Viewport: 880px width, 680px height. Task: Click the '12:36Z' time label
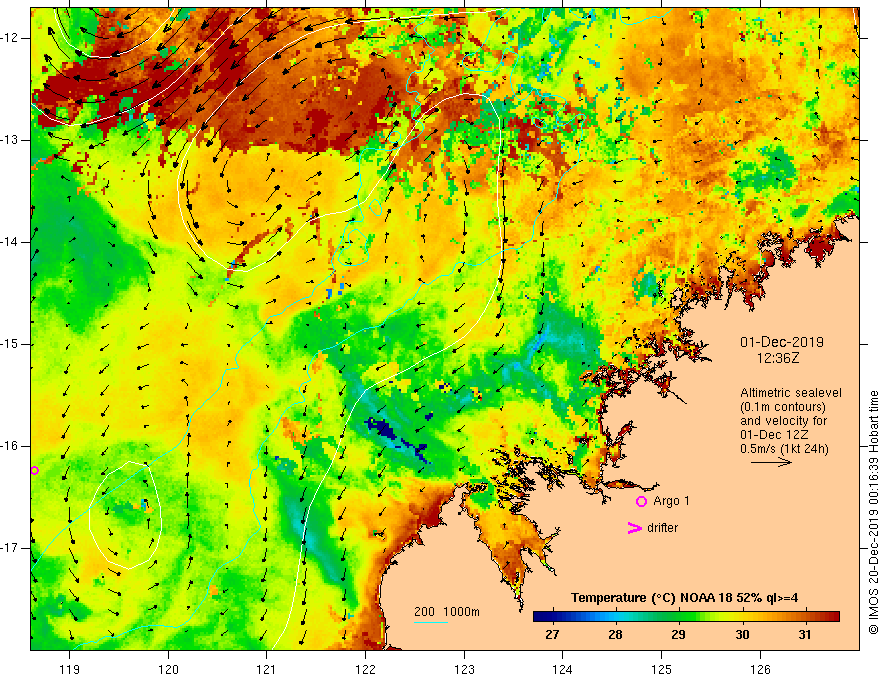point(778,358)
